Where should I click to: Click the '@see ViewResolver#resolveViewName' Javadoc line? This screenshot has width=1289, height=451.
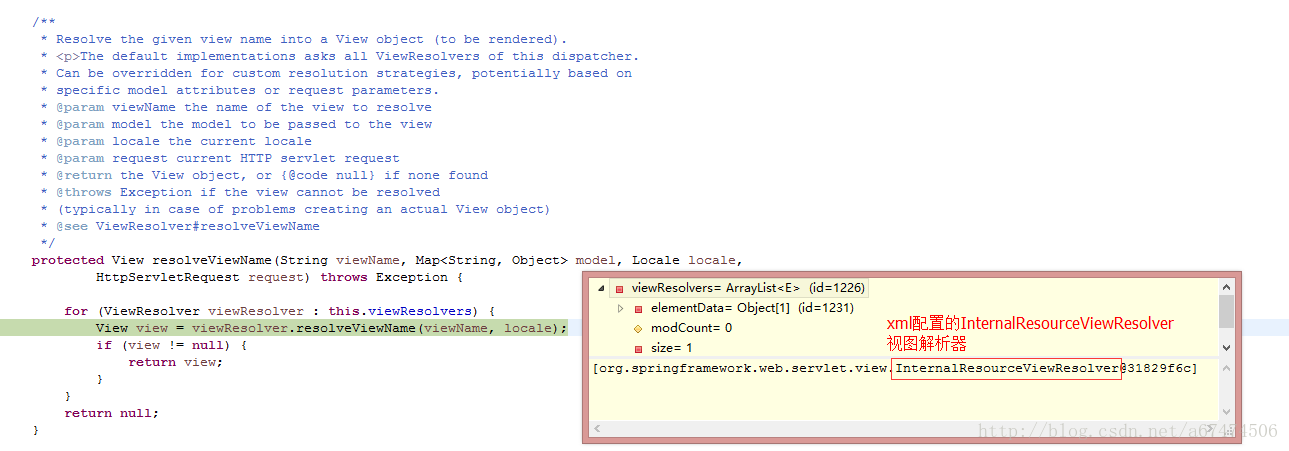coord(188,226)
